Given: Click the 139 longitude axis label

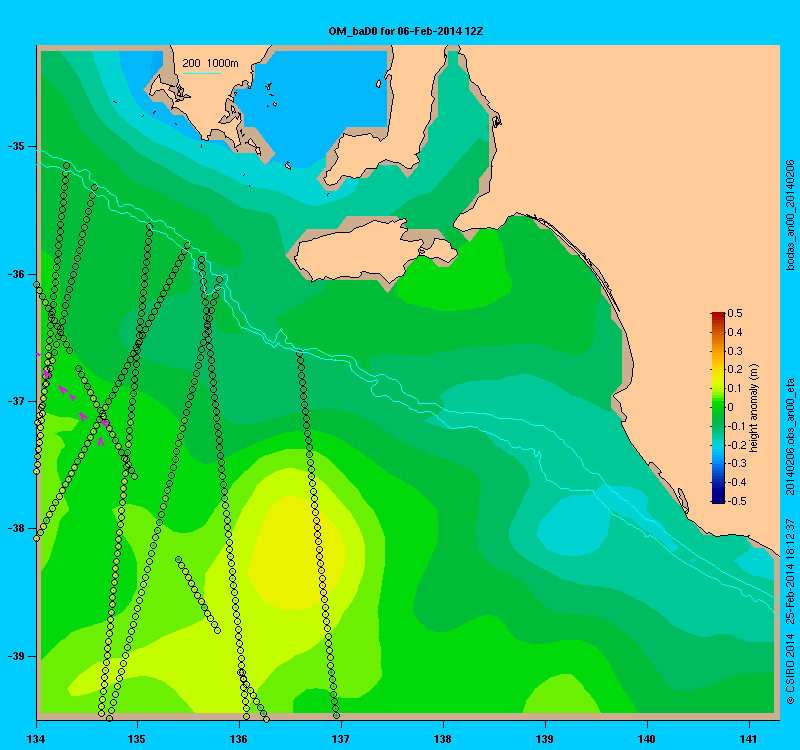Looking at the screenshot, I should (x=545, y=739).
